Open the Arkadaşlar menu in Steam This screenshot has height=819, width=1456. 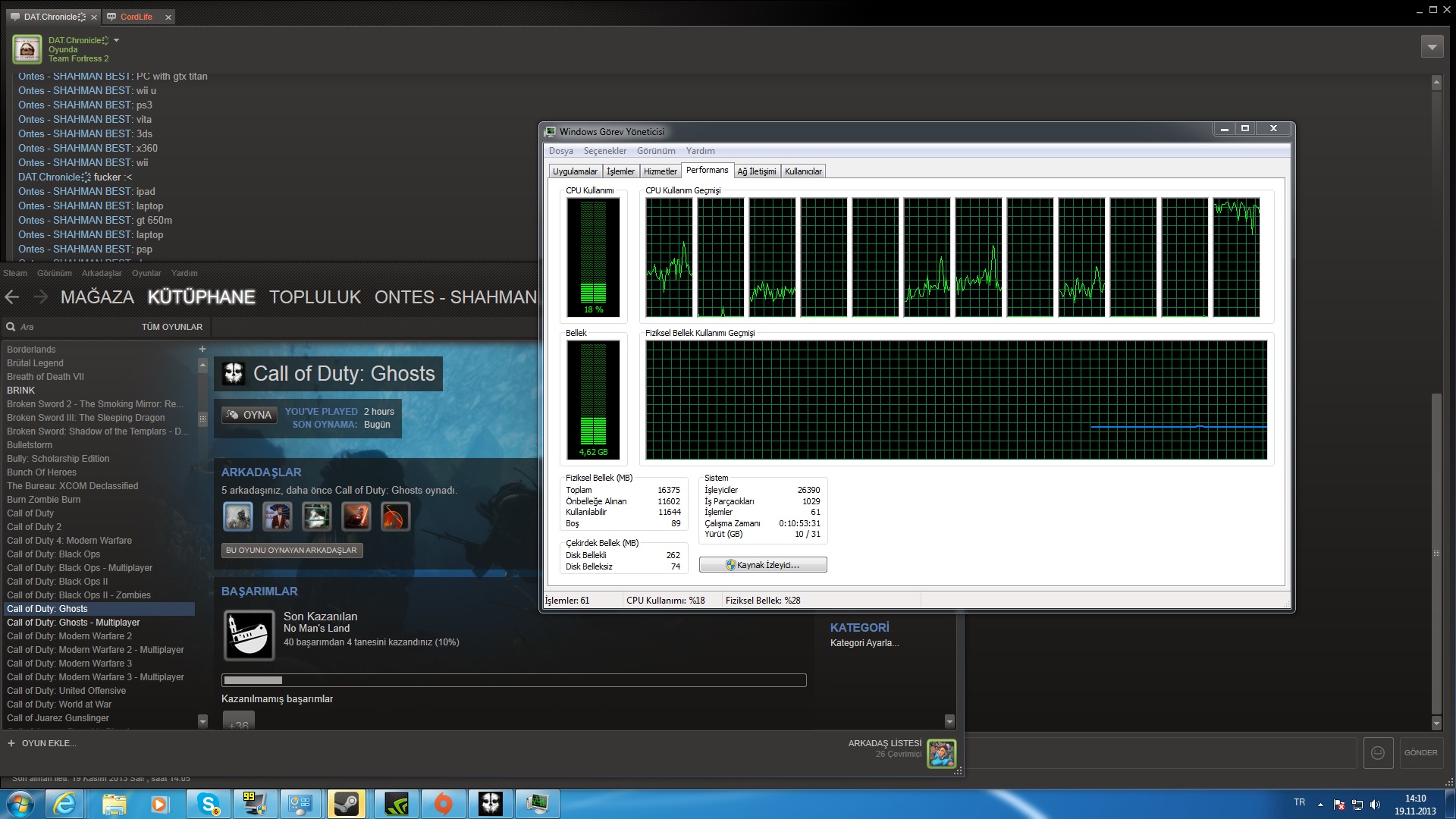pyautogui.click(x=102, y=273)
